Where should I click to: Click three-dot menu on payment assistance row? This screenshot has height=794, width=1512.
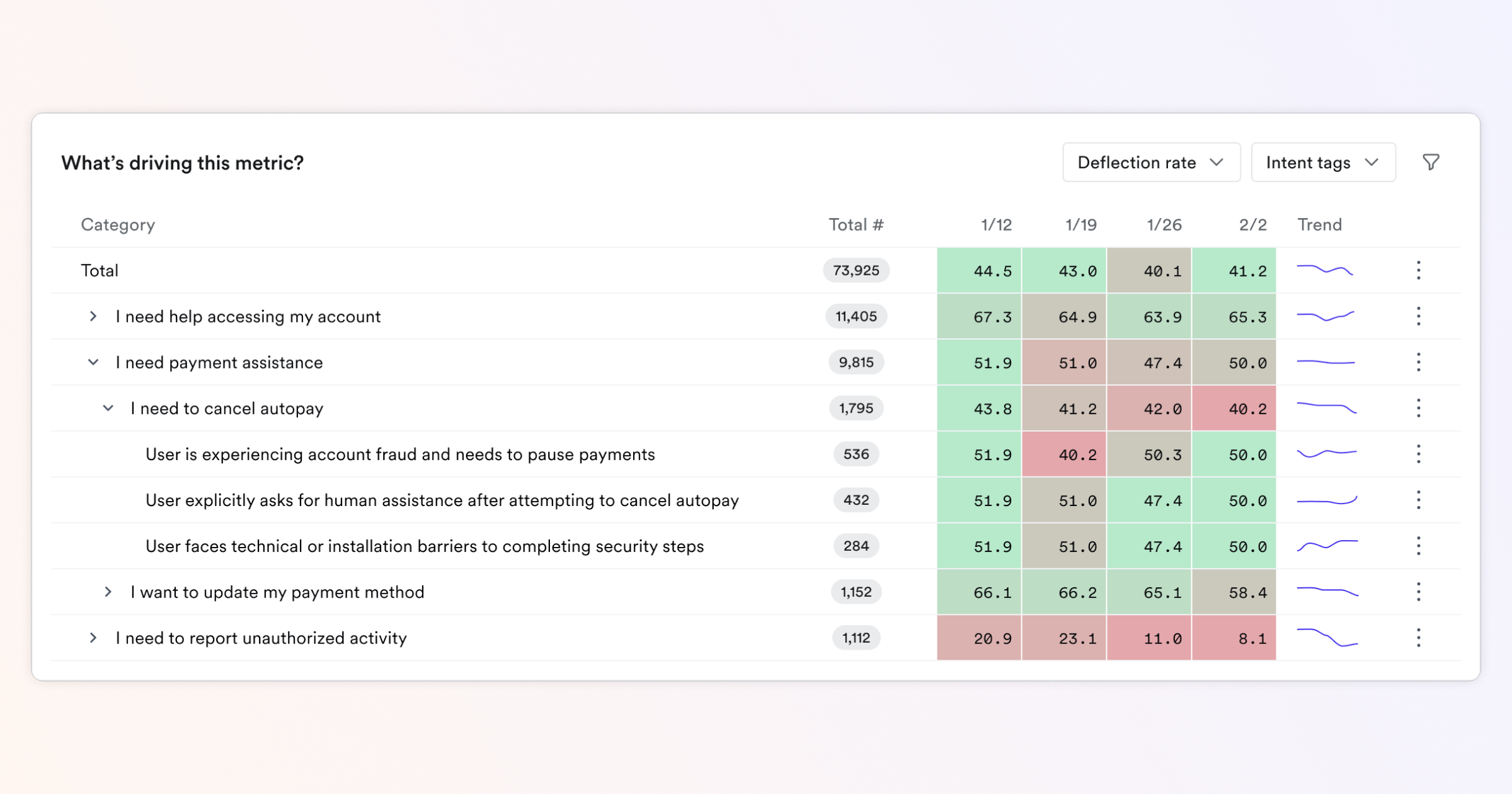(x=1418, y=362)
